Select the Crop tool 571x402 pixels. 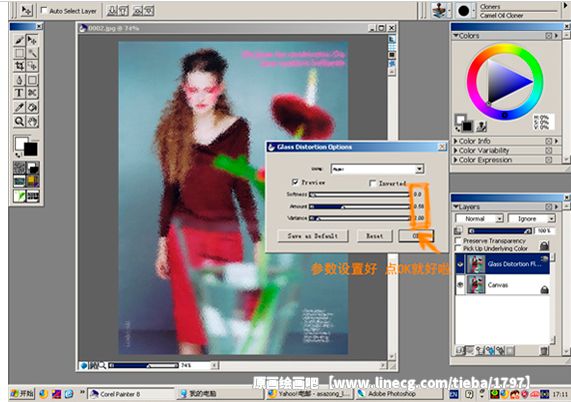[19, 66]
